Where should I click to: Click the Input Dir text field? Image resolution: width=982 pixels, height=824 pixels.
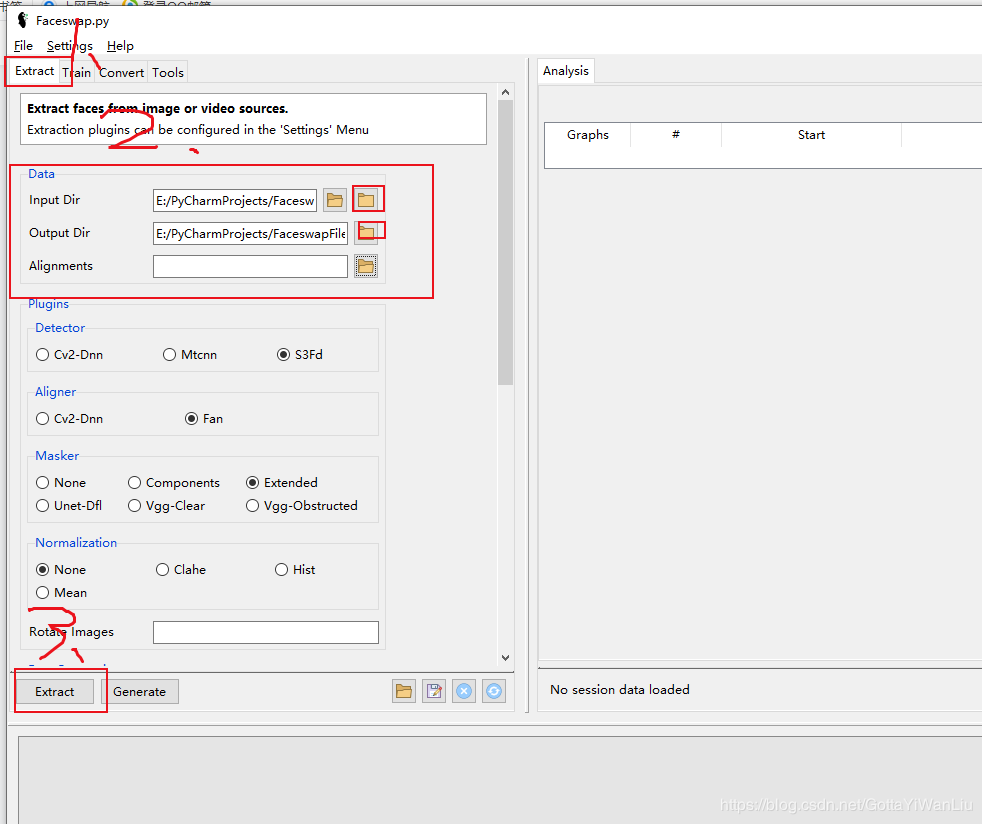235,200
